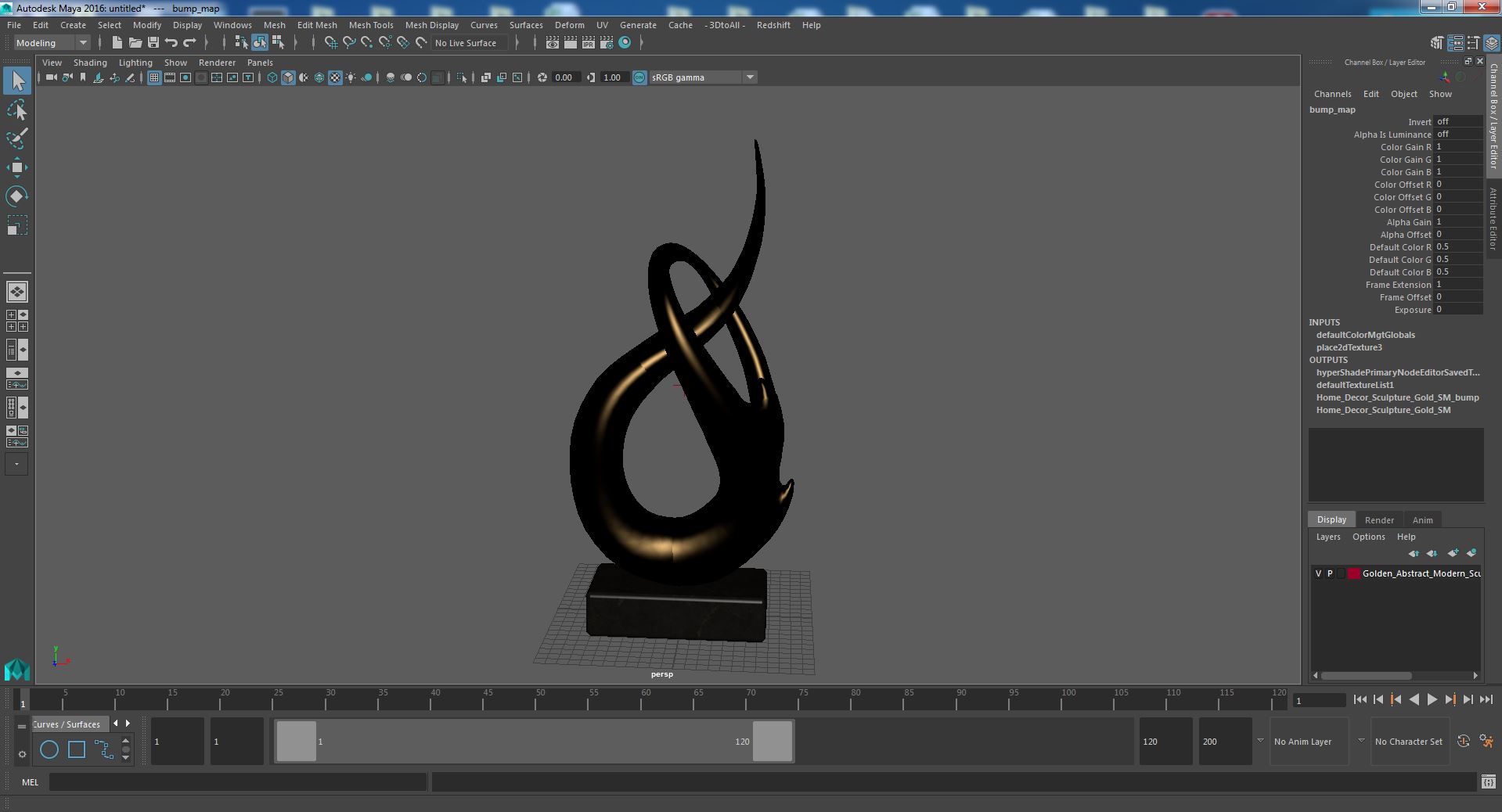Click the range slider left handle
Image resolution: width=1502 pixels, height=812 pixels.
click(296, 741)
